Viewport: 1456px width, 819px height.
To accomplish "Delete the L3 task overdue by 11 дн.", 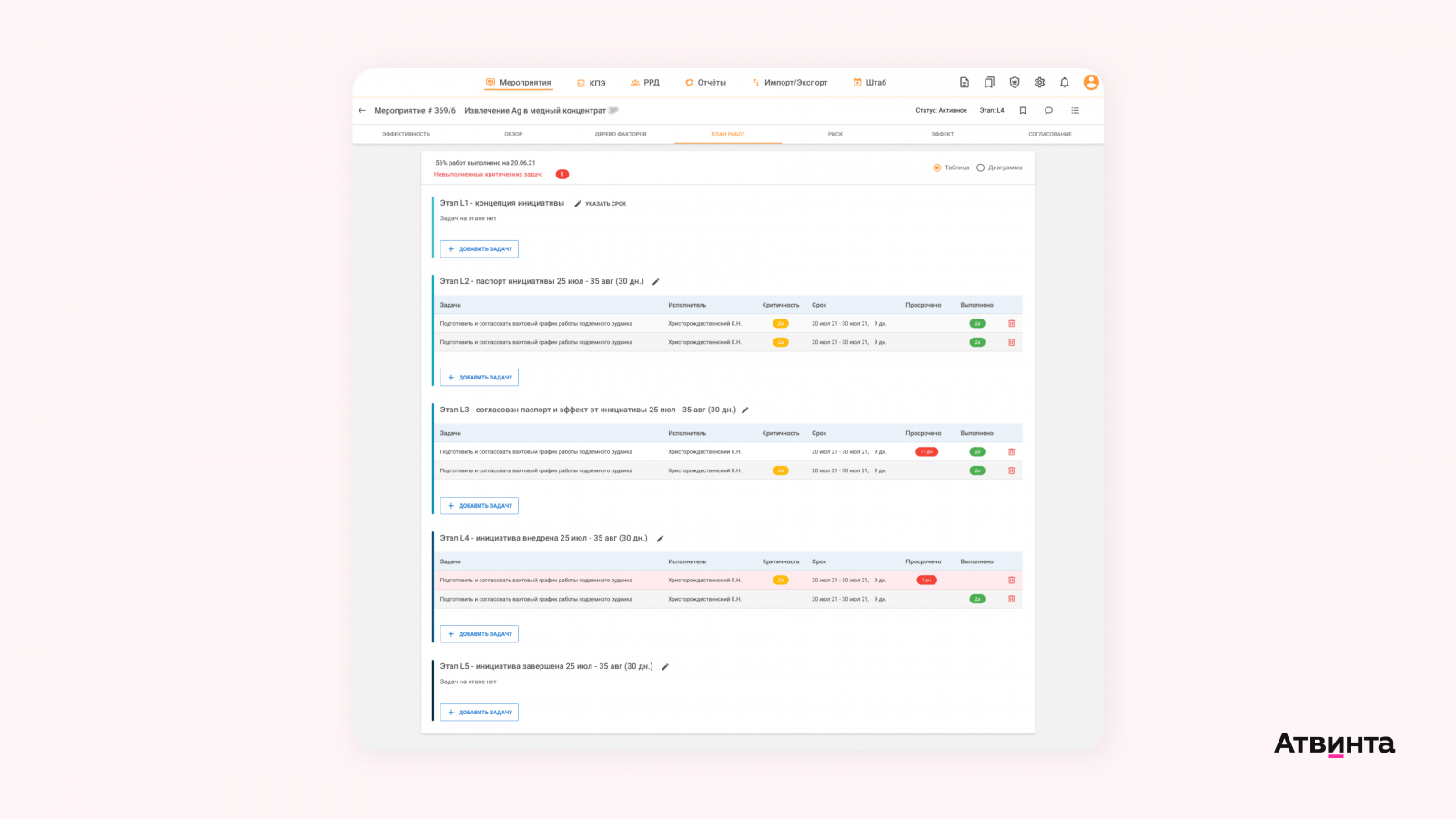I will (1011, 452).
